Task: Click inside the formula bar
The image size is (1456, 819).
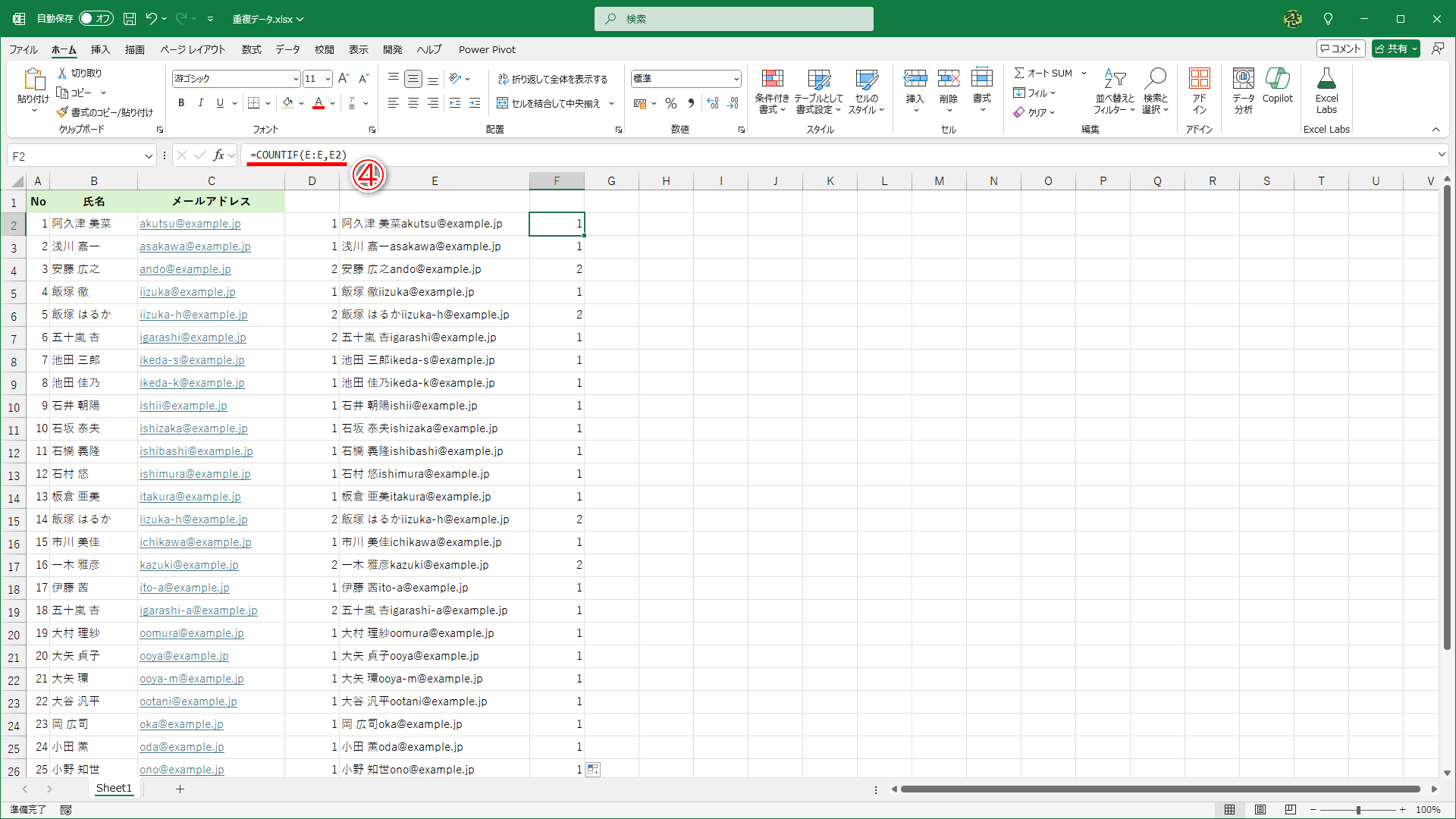Action: click(x=531, y=155)
